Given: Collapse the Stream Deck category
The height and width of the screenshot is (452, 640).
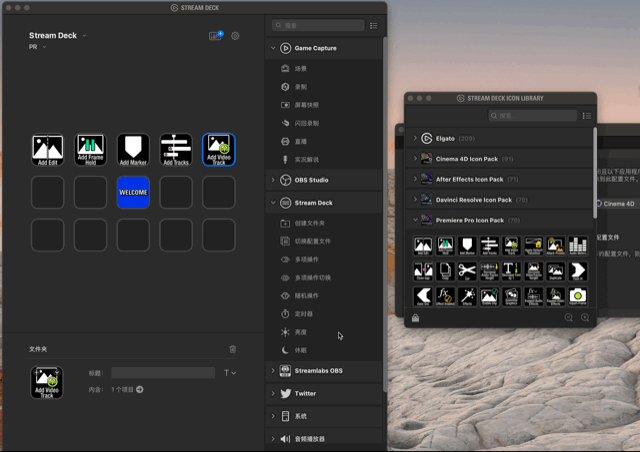Looking at the screenshot, I should 273,203.
